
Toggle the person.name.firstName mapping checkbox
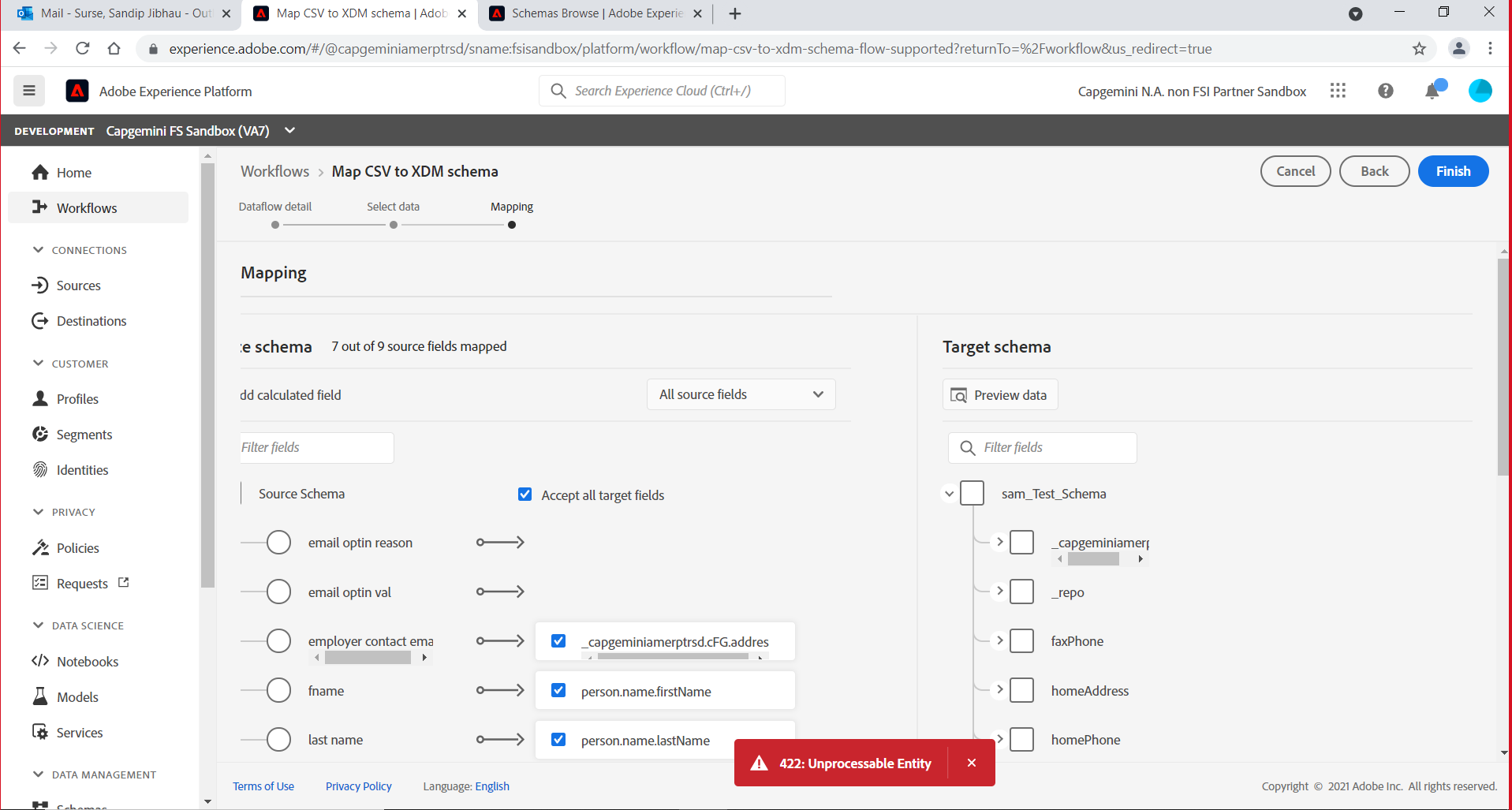tap(558, 690)
